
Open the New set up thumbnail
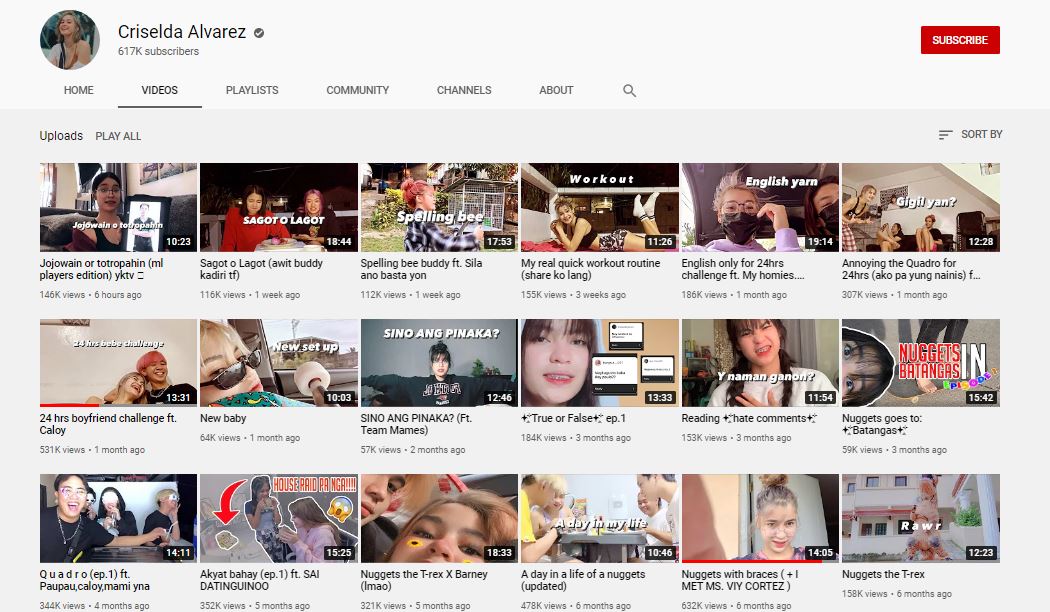pyautogui.click(x=279, y=363)
